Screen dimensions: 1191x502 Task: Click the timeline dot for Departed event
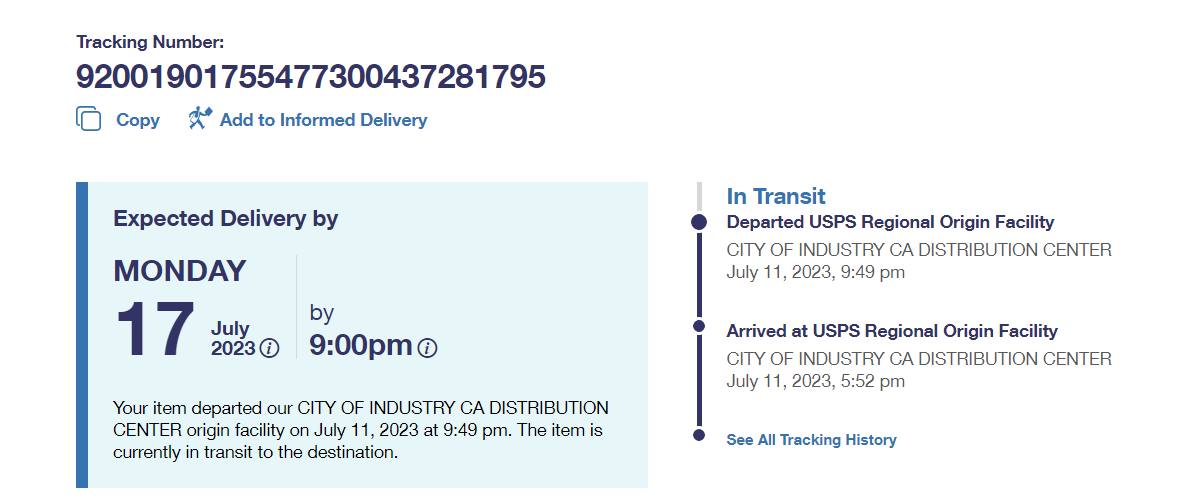pyautogui.click(x=699, y=222)
